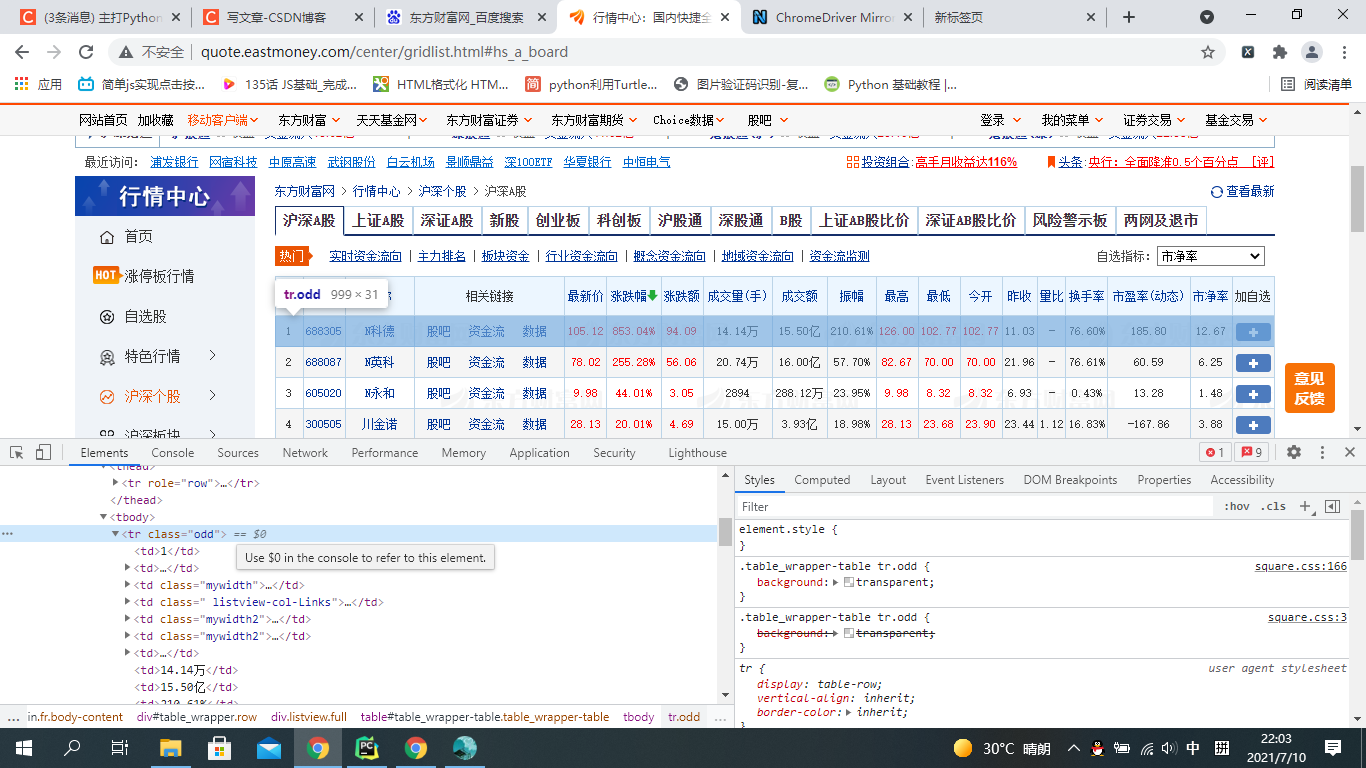
Task: Open the Mail app on the taskbar
Action: pos(268,748)
